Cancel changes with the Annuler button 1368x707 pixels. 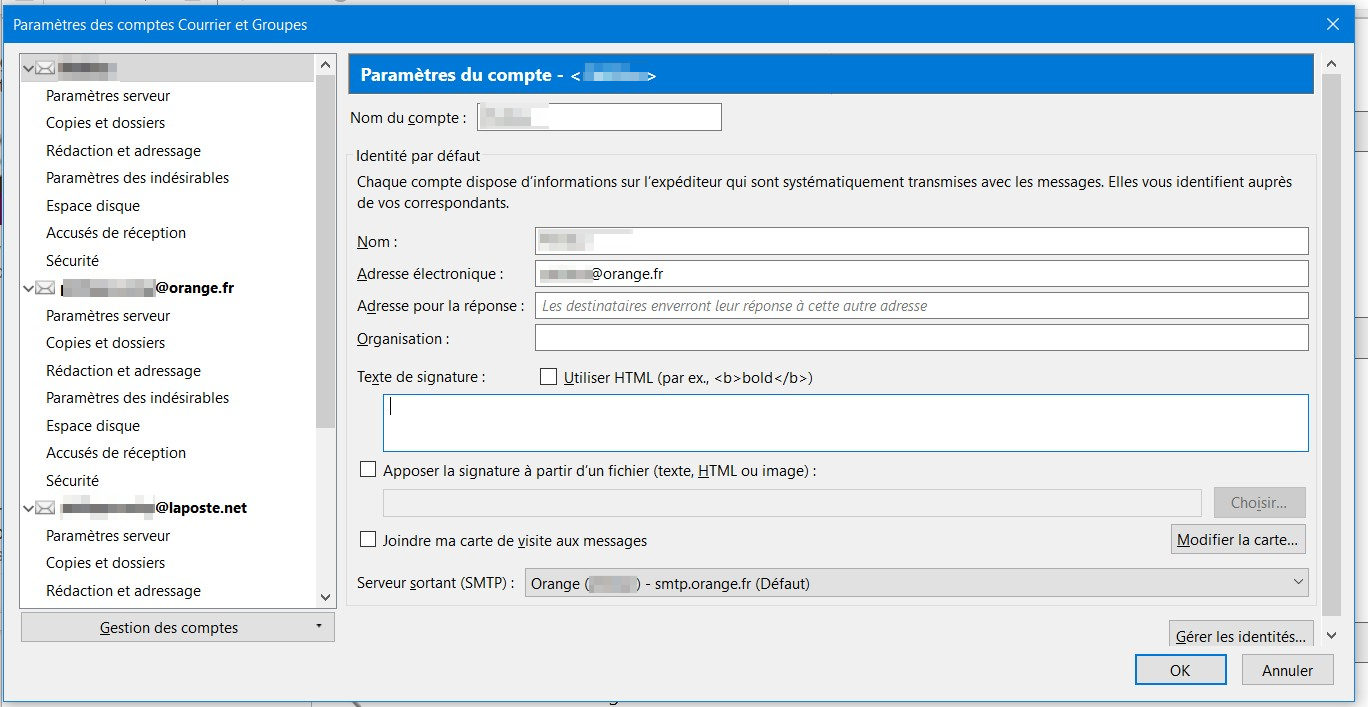(x=1287, y=670)
